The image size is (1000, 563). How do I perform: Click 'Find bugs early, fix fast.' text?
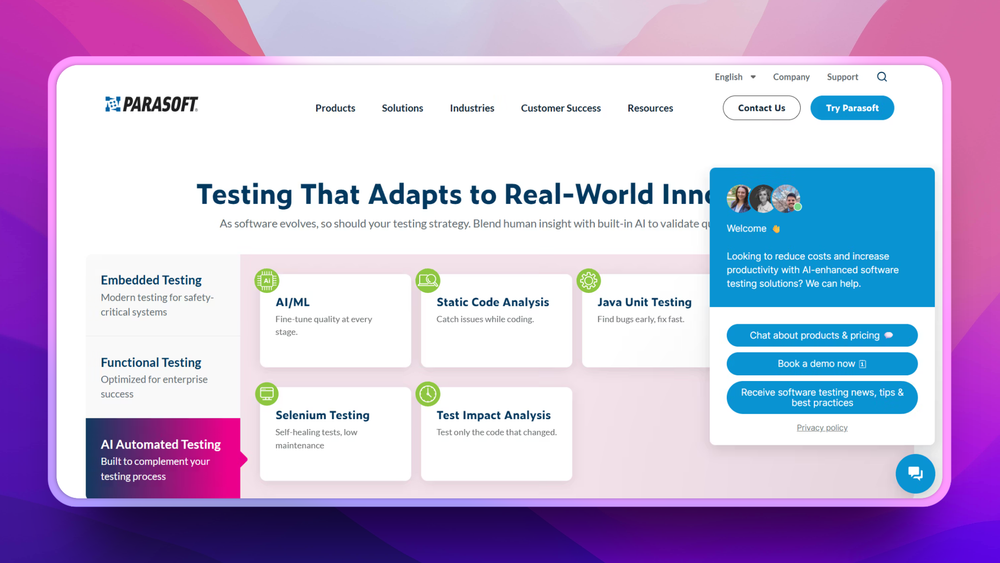pyautogui.click(x=640, y=319)
